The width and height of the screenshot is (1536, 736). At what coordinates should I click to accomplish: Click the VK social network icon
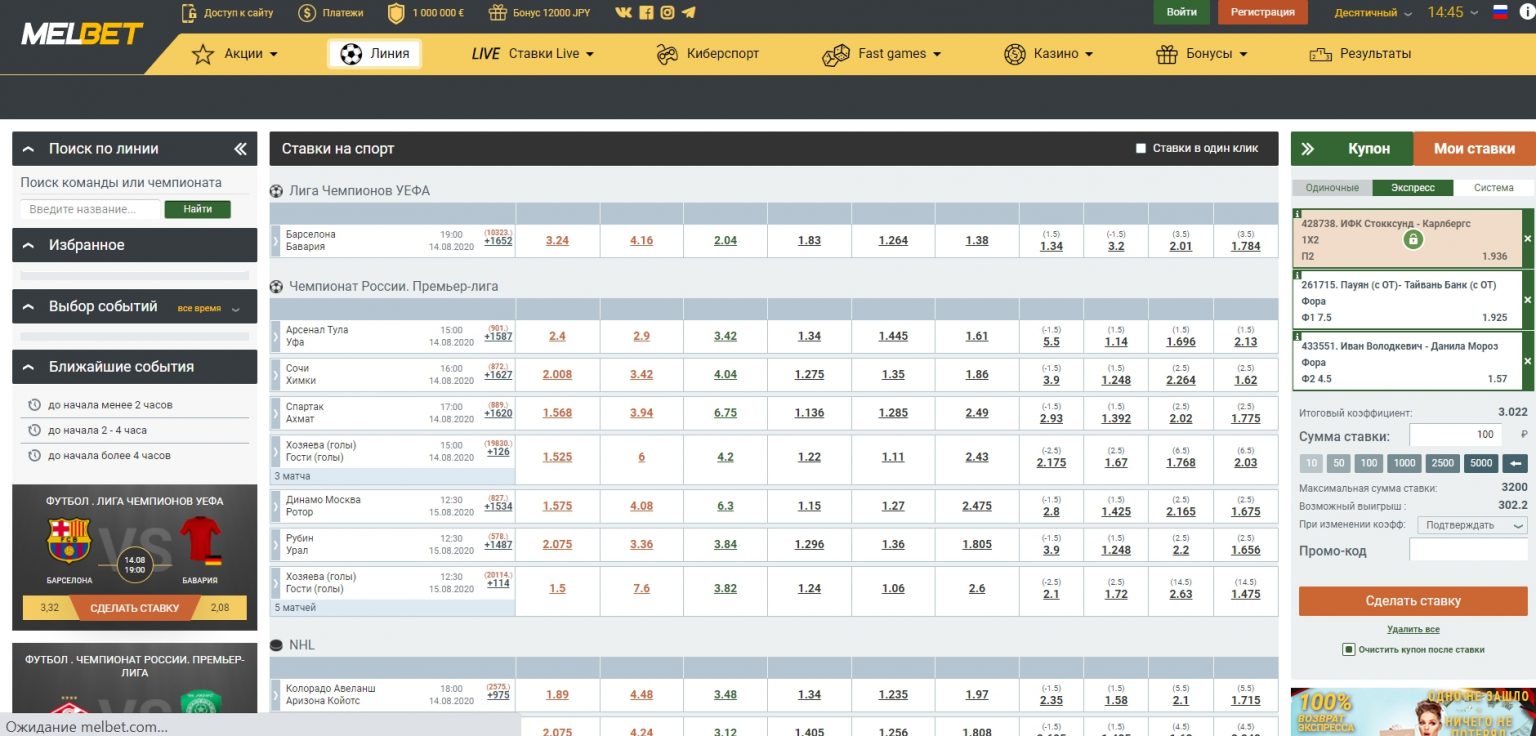(624, 13)
